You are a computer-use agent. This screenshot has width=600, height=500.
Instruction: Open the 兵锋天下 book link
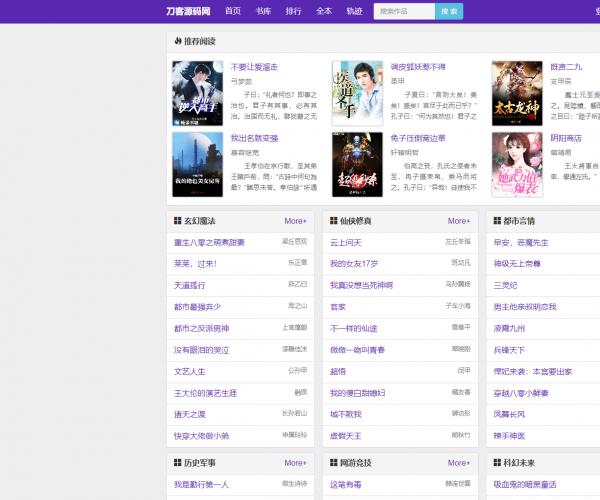point(509,350)
